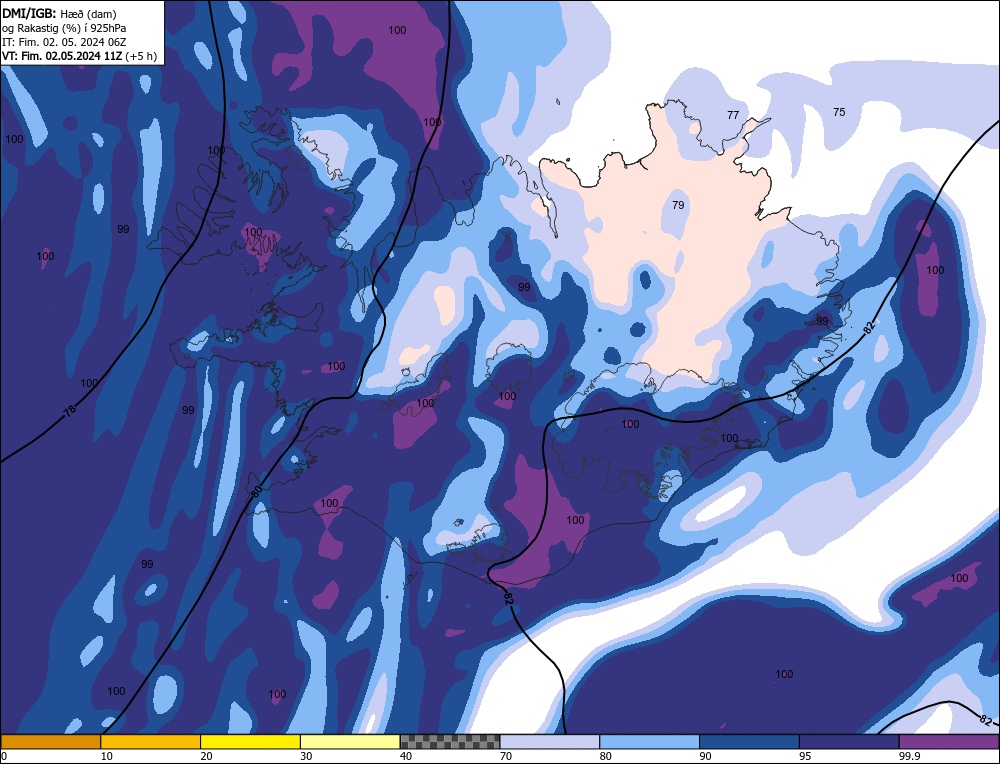Click the humidity value '79' on the map

point(678,205)
